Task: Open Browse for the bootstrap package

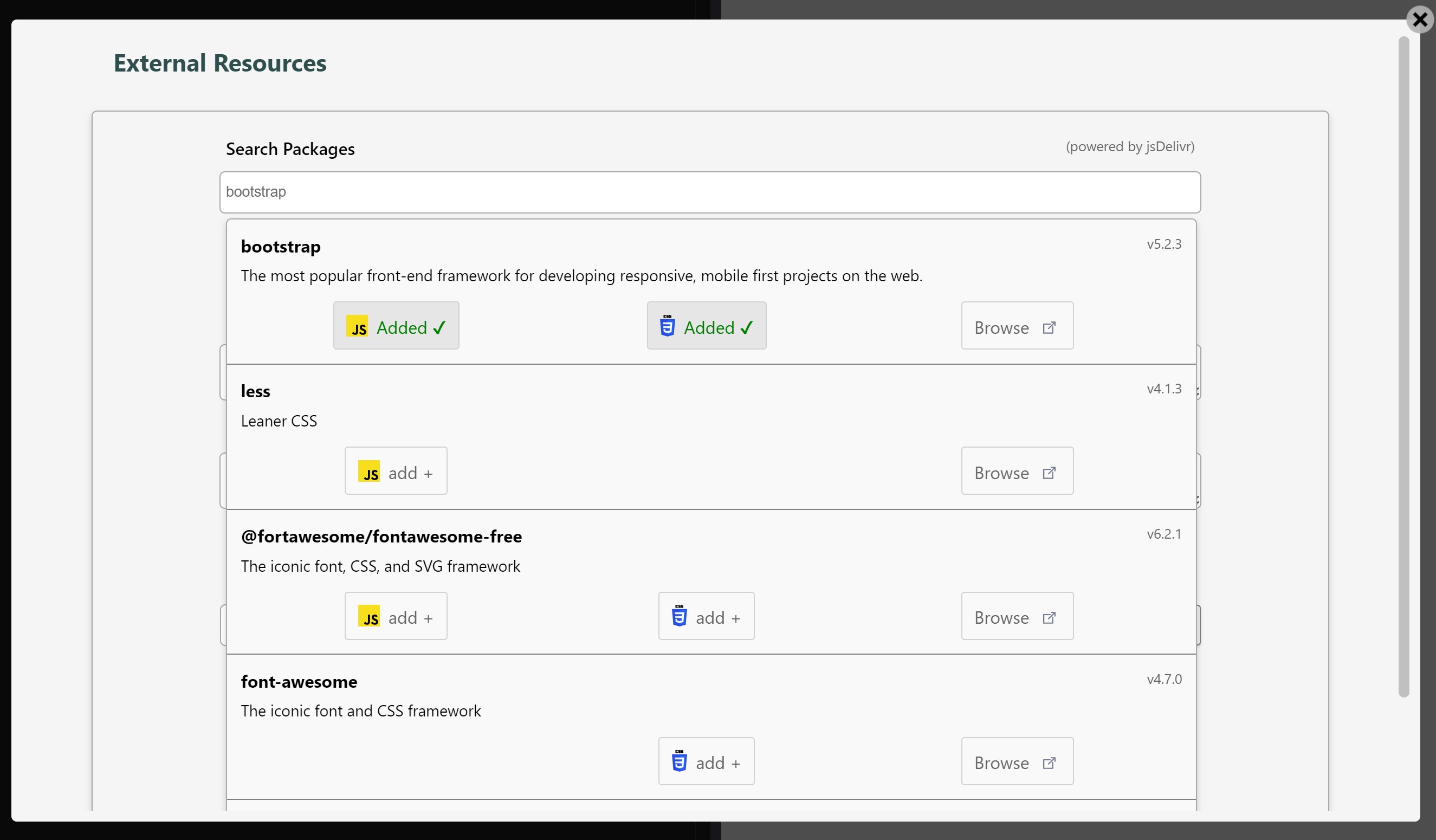Action: tap(1017, 325)
